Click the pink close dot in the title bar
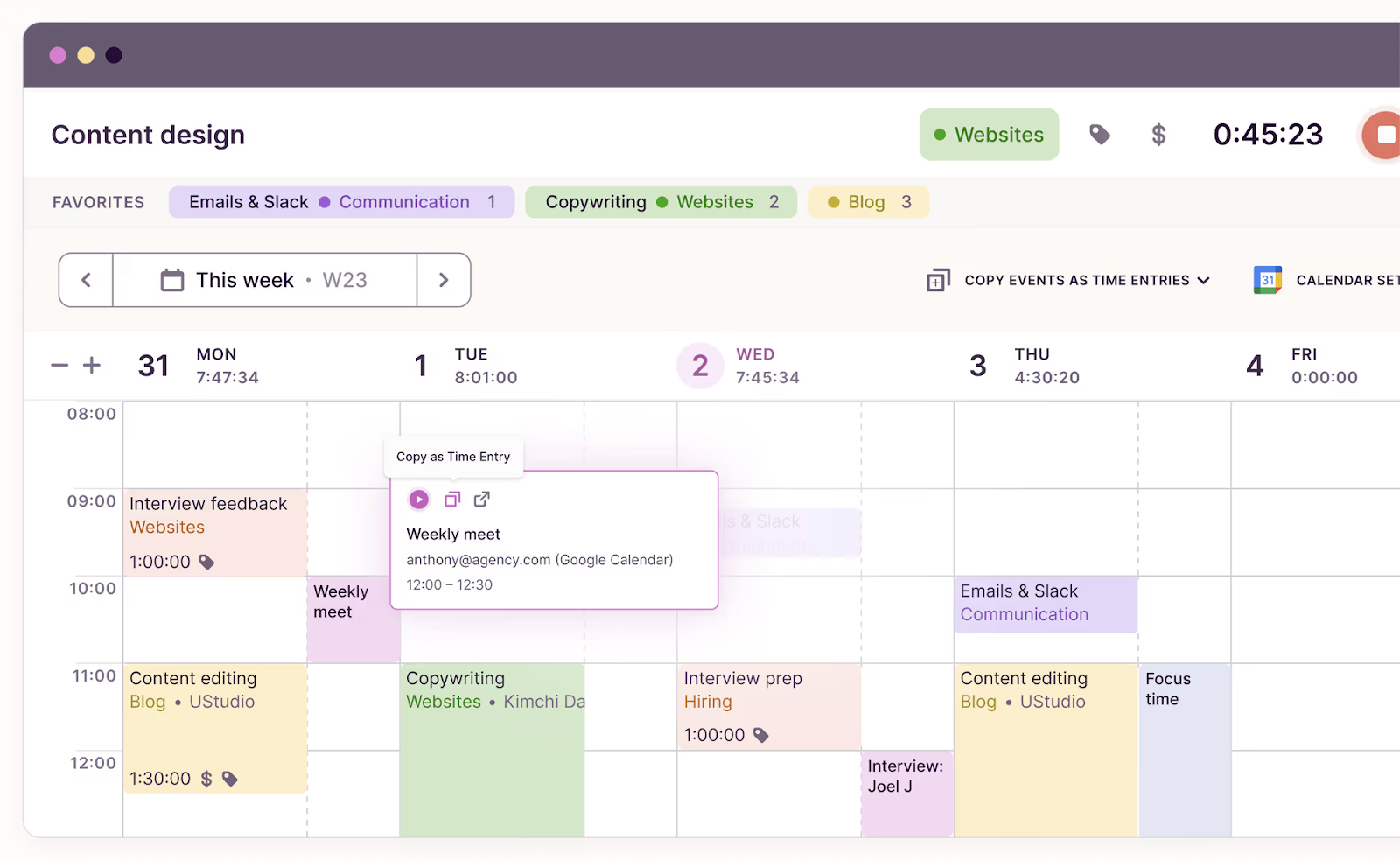Screen dimensions: 1400x860 pos(58,55)
